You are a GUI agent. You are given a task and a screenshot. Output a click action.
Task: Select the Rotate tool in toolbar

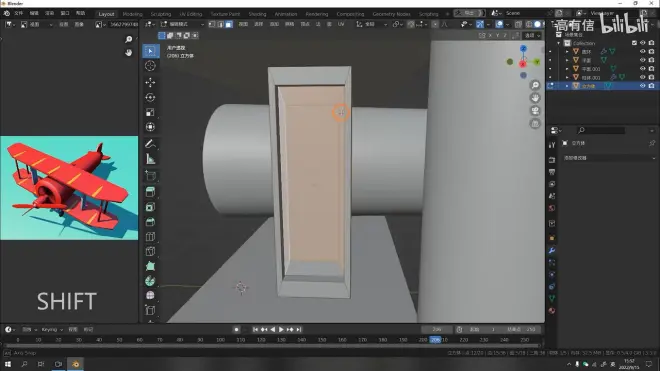pos(150,97)
